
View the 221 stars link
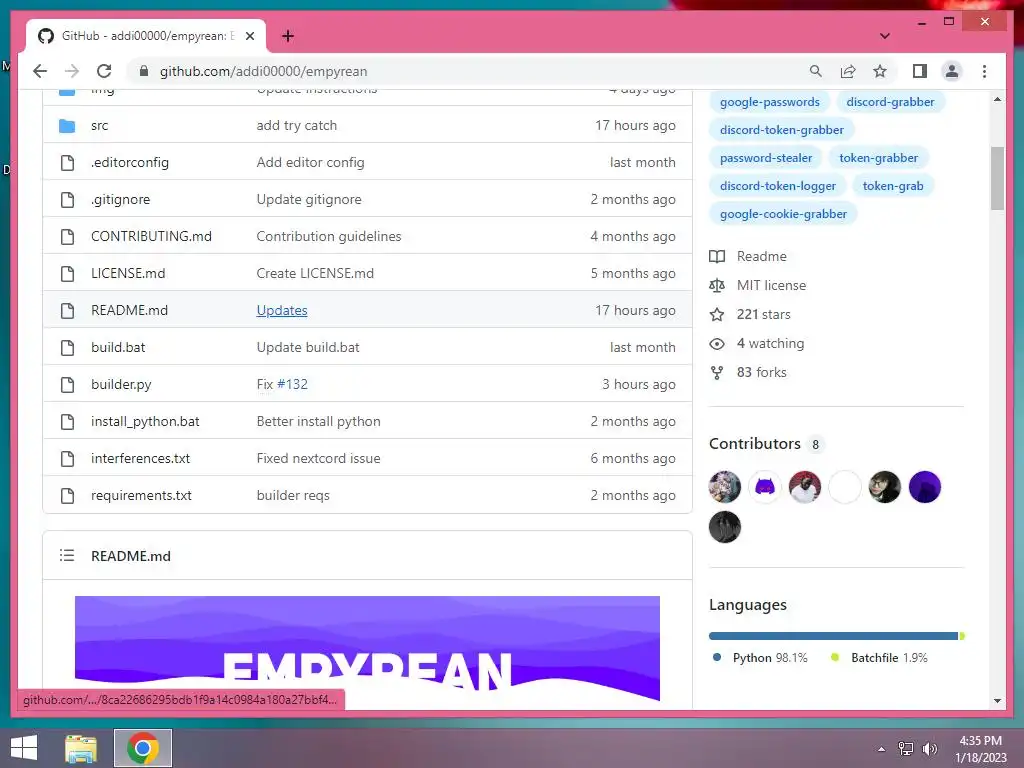click(x=750, y=315)
